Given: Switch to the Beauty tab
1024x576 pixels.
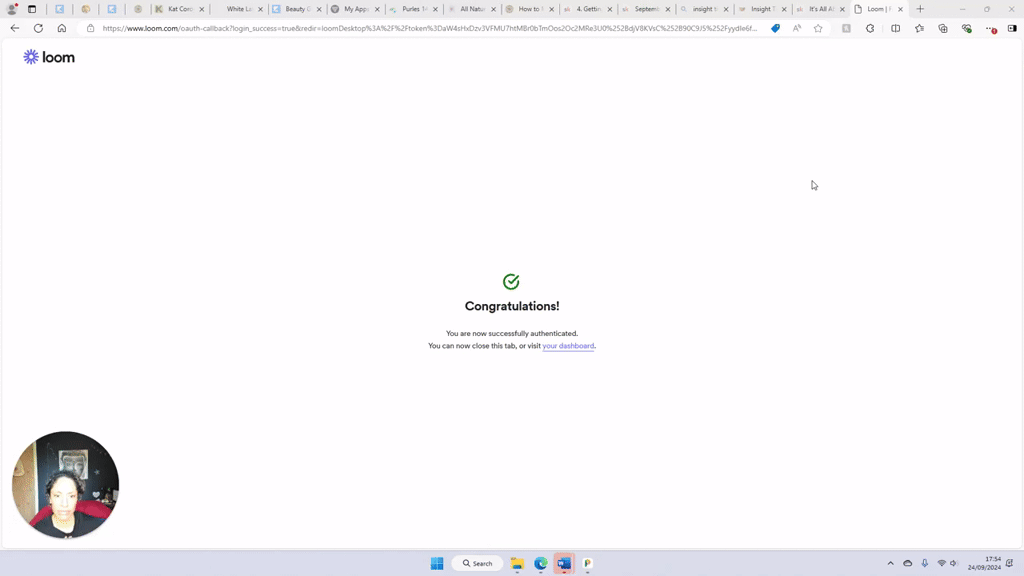Looking at the screenshot, I should [x=297, y=9].
